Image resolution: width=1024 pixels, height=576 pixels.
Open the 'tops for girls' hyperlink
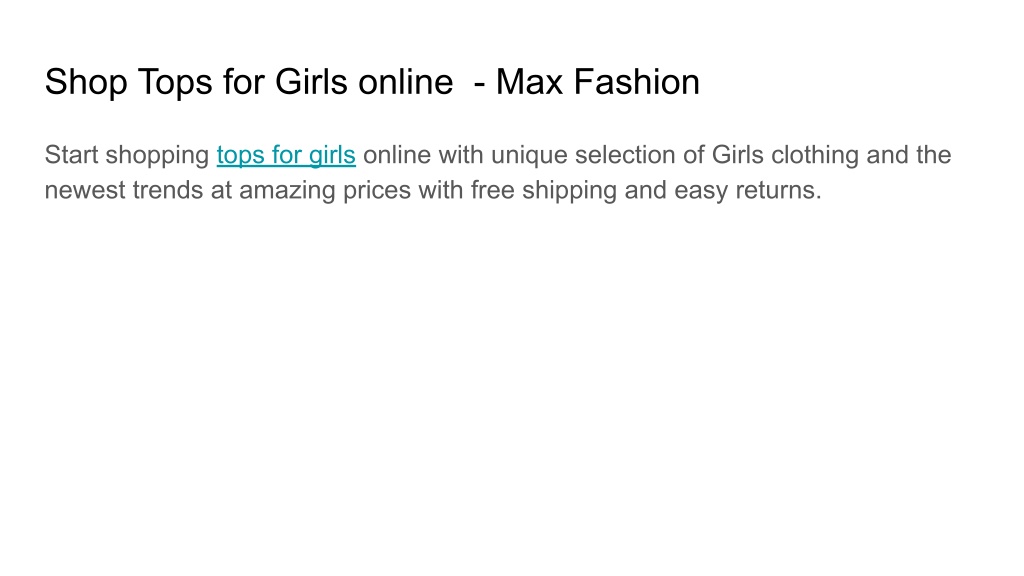[286, 155]
